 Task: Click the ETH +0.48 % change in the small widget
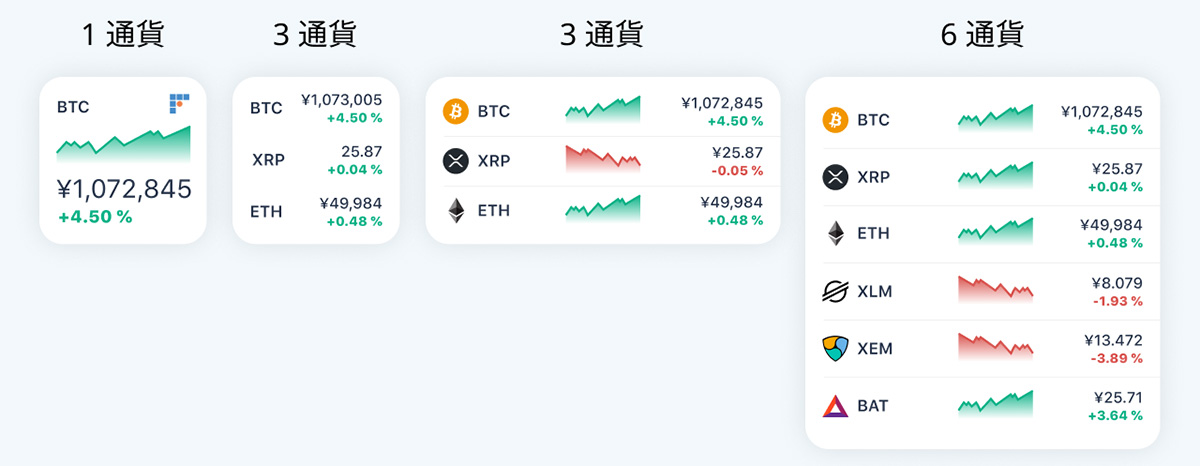pos(354,221)
